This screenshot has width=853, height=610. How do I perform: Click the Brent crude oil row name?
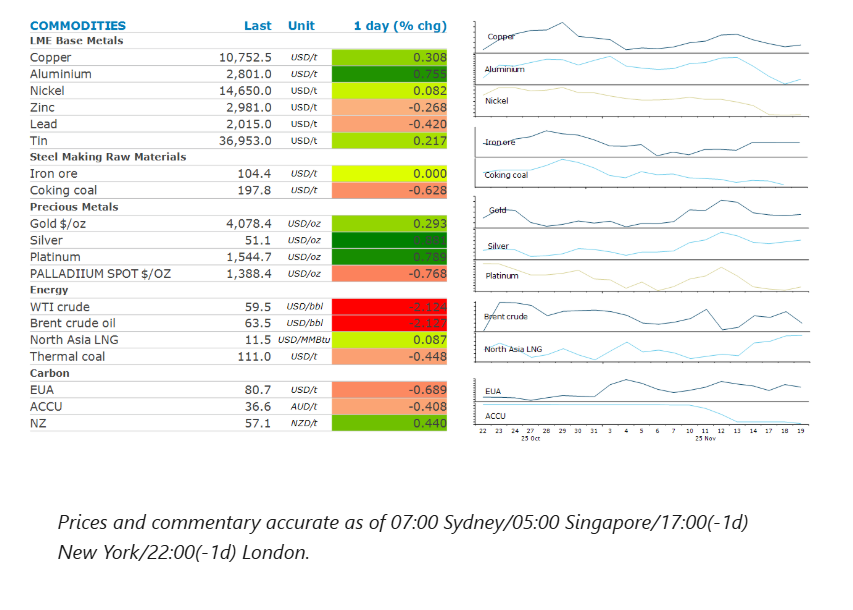tap(73, 323)
